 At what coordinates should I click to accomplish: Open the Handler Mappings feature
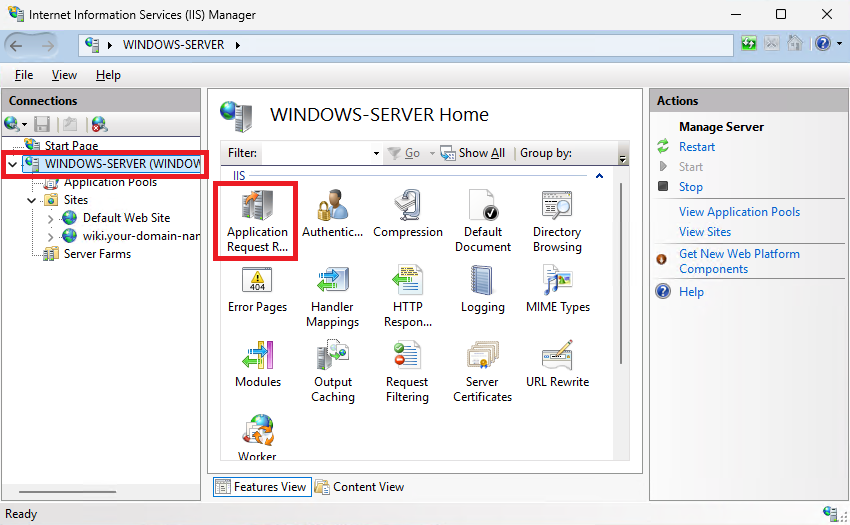(x=332, y=297)
